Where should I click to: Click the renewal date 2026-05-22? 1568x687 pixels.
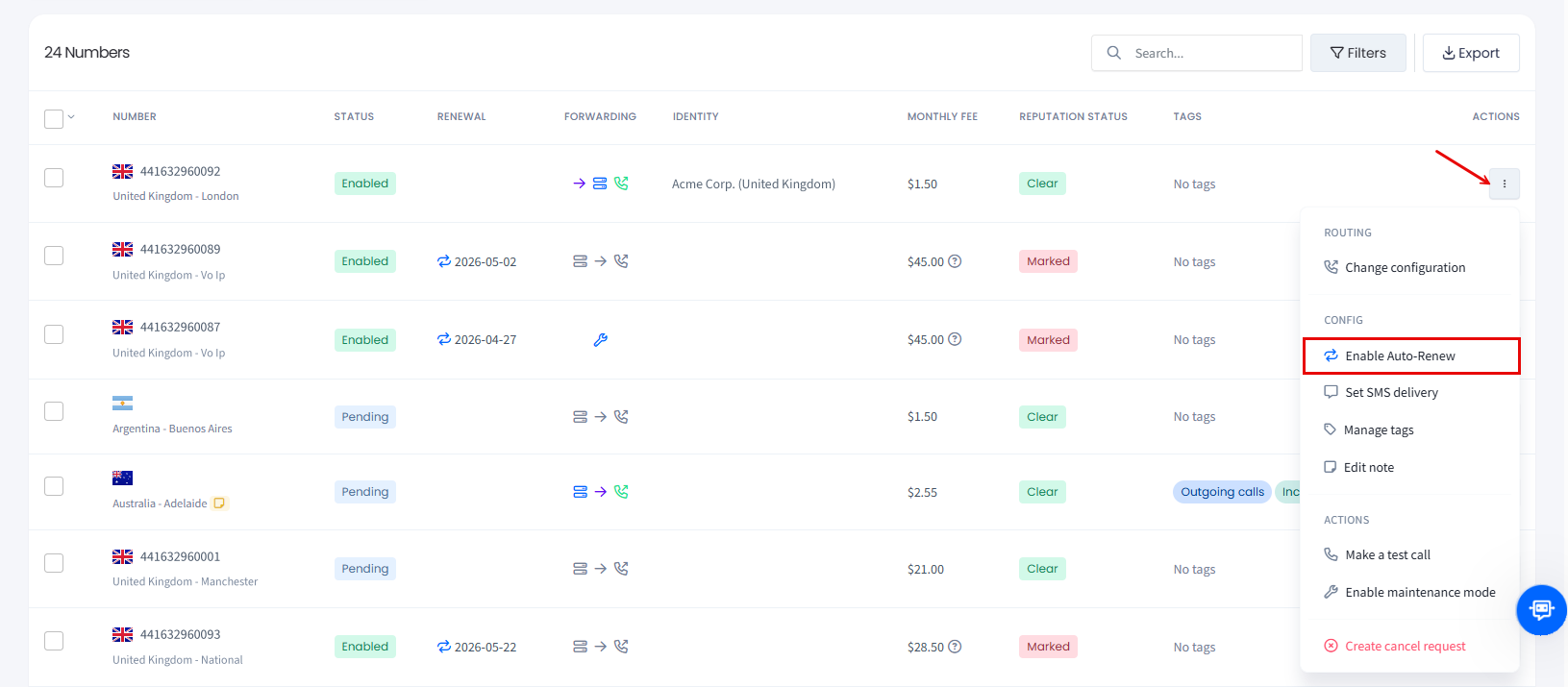(x=485, y=647)
